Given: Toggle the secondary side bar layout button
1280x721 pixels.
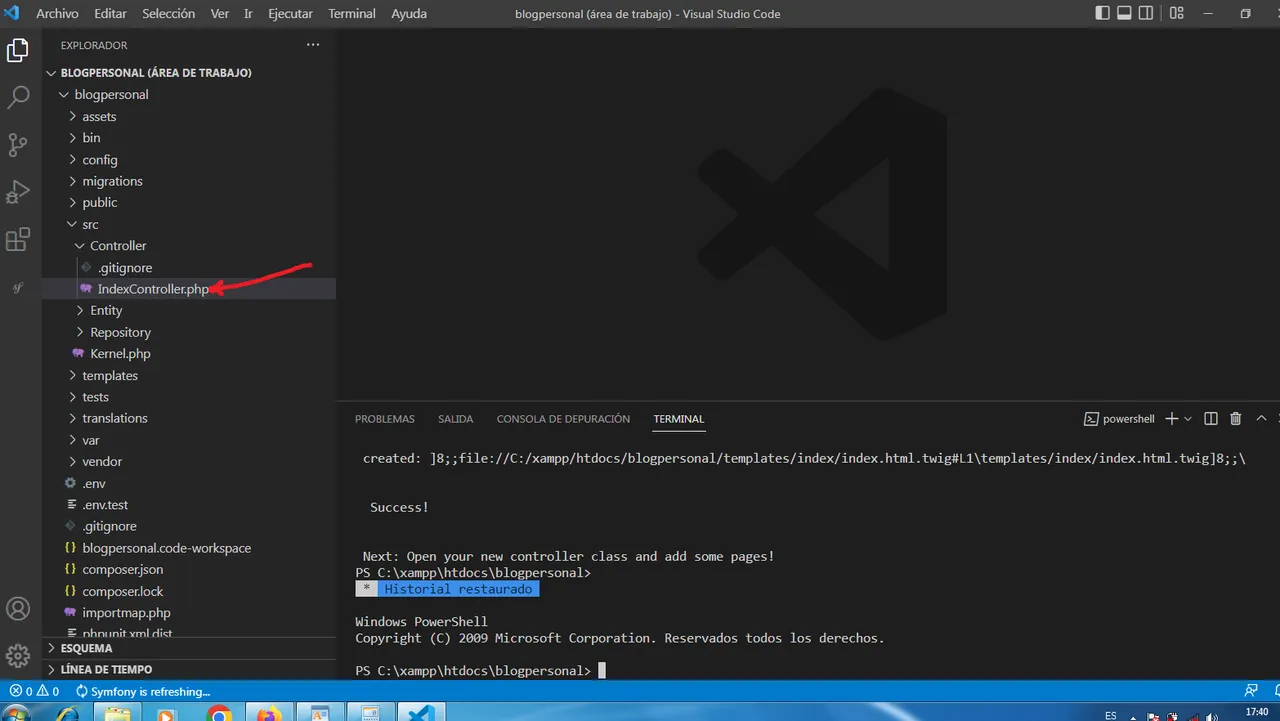Looking at the screenshot, I should (1148, 14).
